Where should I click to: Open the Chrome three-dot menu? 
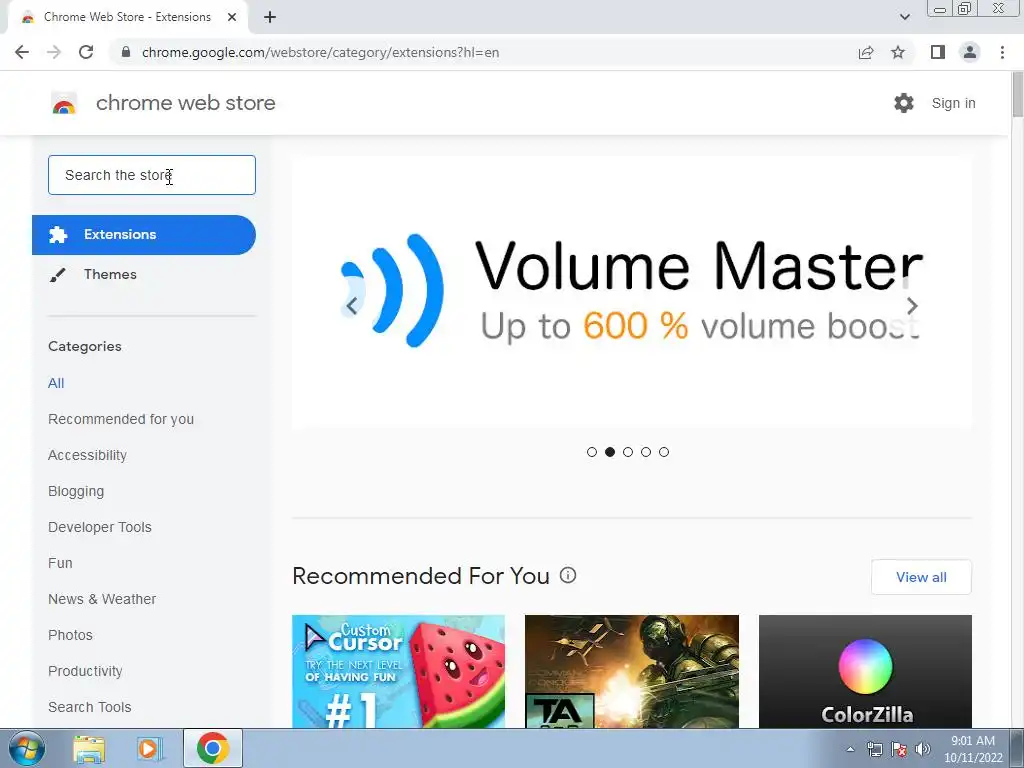click(x=1002, y=52)
